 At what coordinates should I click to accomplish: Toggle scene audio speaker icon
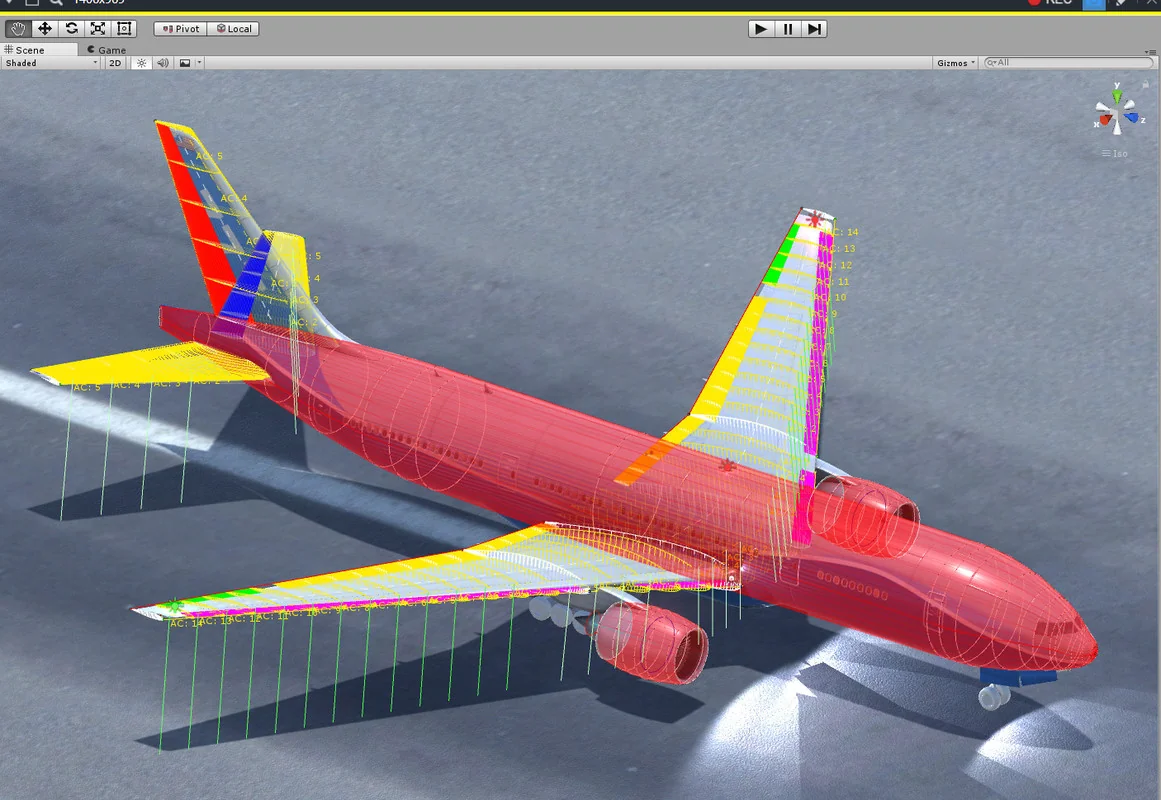pos(162,63)
